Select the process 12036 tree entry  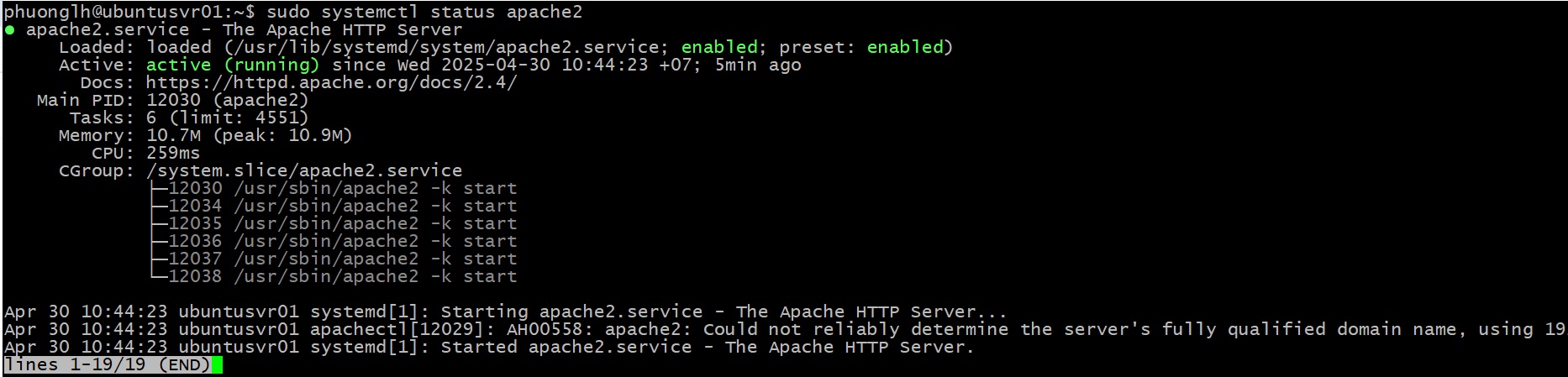pyautogui.click(x=333, y=242)
